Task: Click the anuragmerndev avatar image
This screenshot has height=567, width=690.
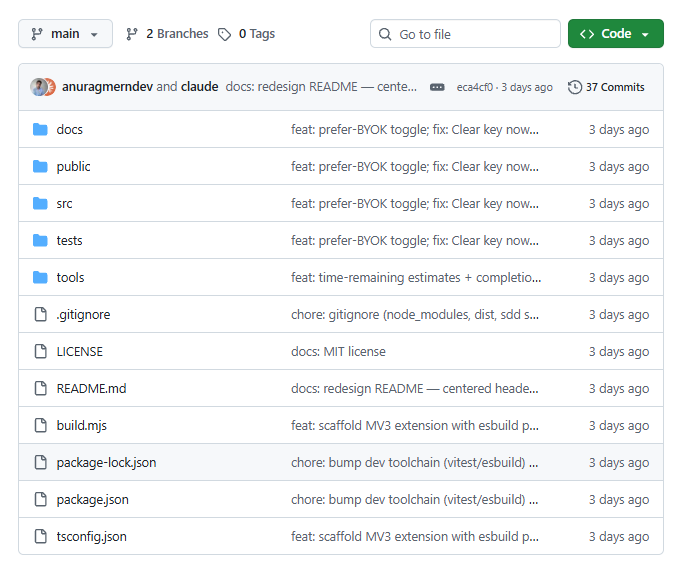Action: [x=39, y=87]
